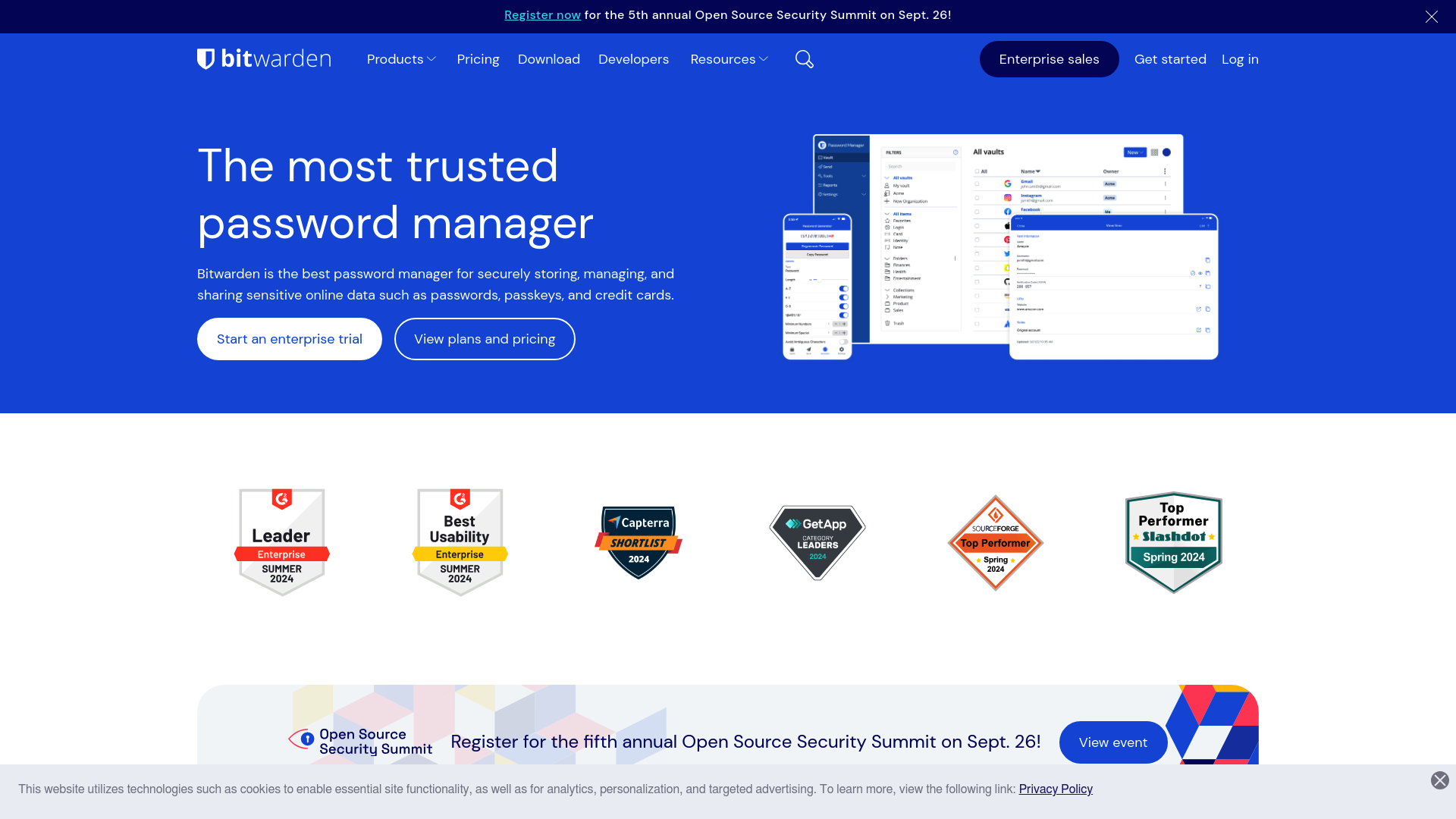Click the GetApp Category Leaders badge icon
The height and width of the screenshot is (819, 1456).
pyautogui.click(x=817, y=542)
